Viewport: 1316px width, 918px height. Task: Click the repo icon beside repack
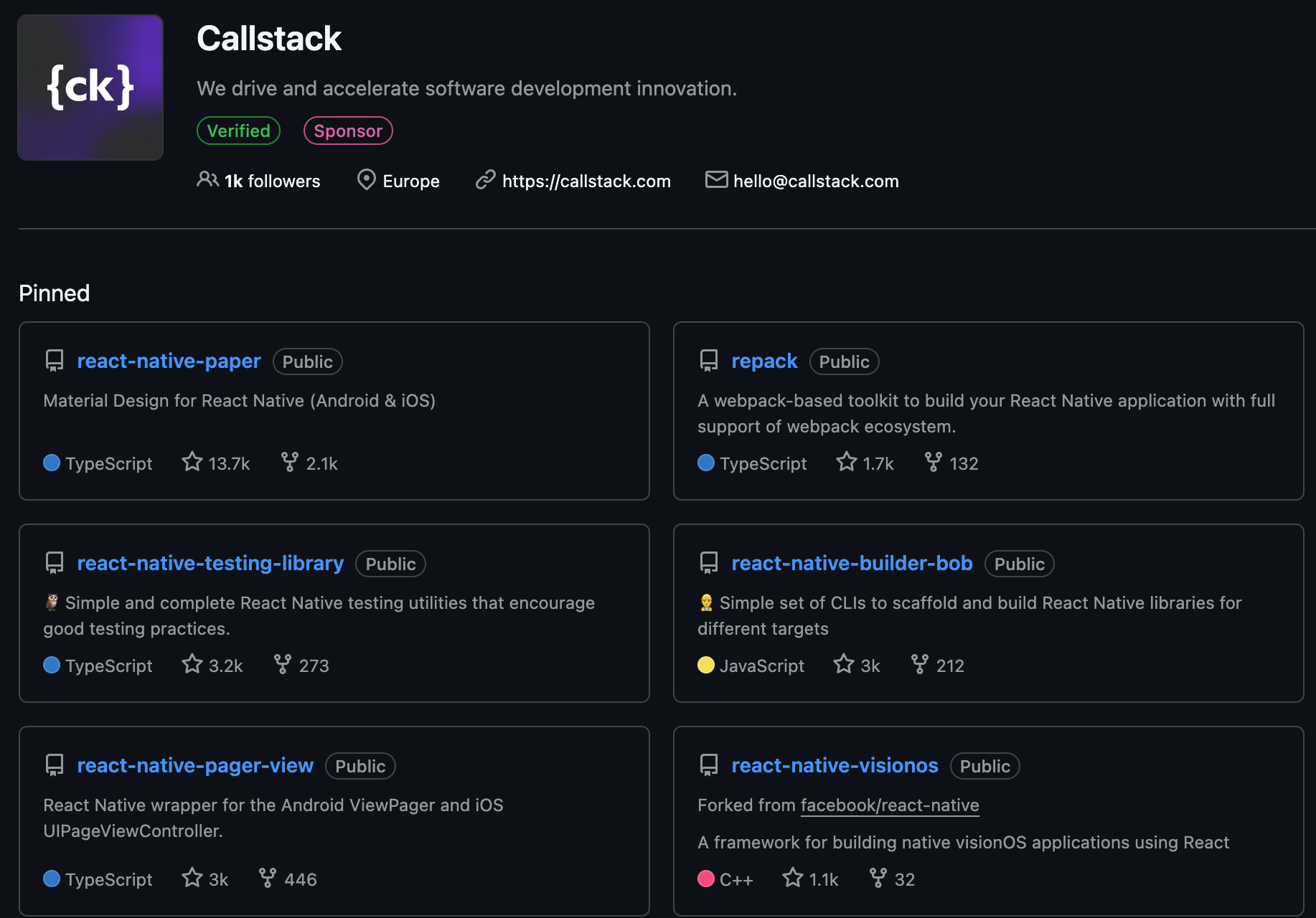tap(709, 361)
